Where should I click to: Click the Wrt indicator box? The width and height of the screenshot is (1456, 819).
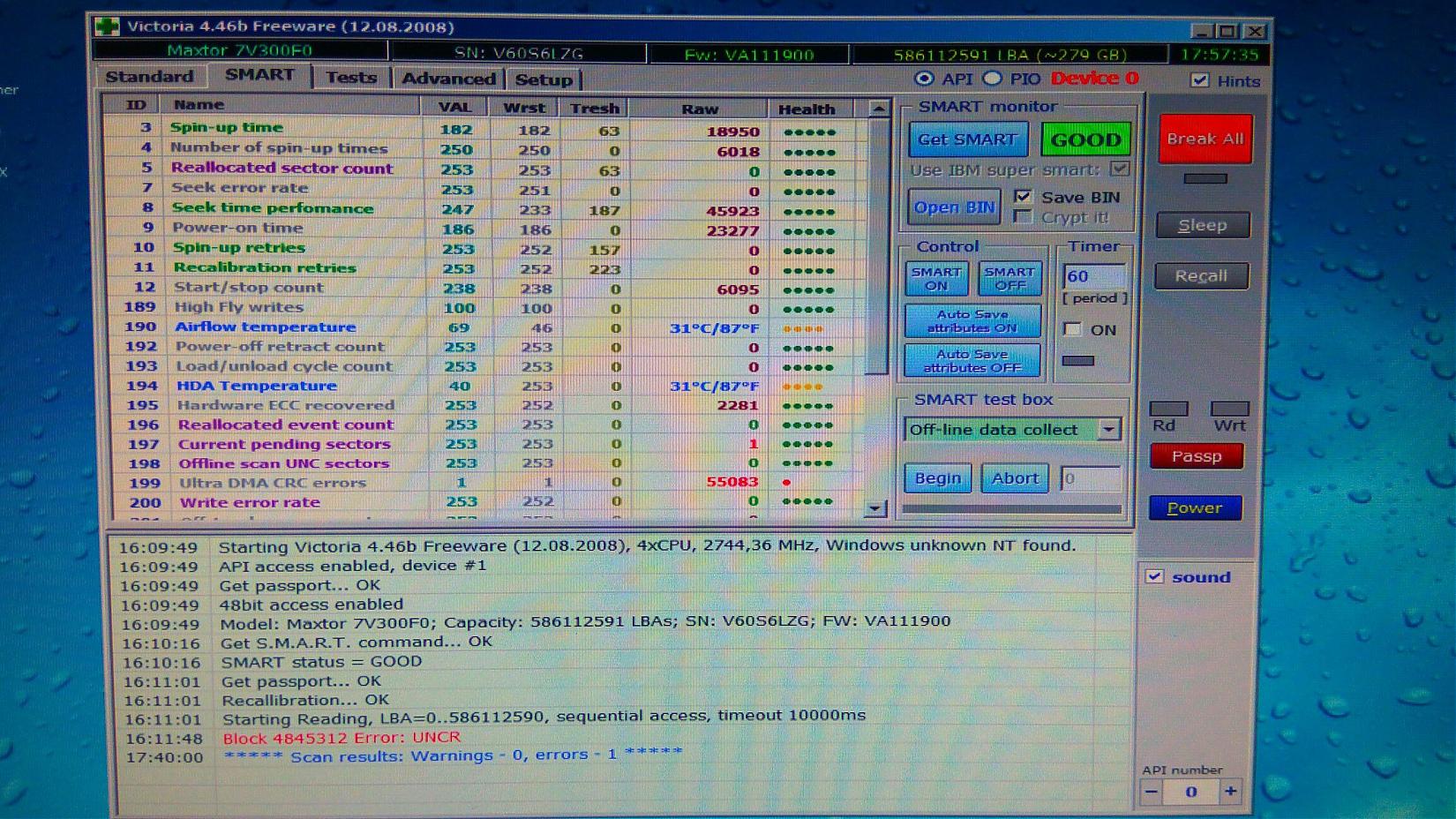tap(1229, 409)
